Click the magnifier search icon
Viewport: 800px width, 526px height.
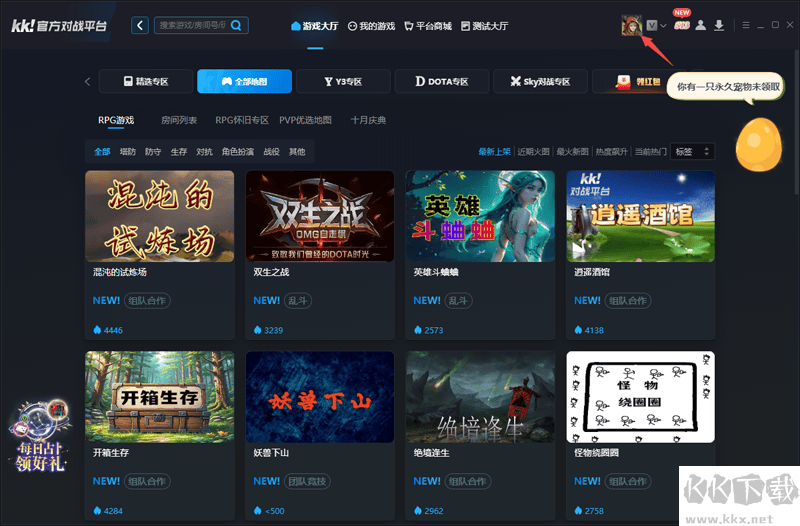[236, 25]
